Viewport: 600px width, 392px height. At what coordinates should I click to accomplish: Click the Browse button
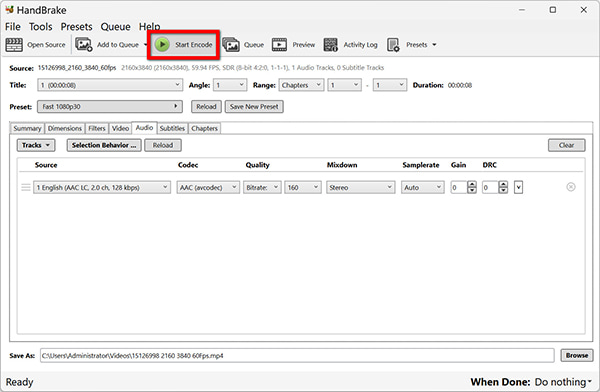(577, 355)
